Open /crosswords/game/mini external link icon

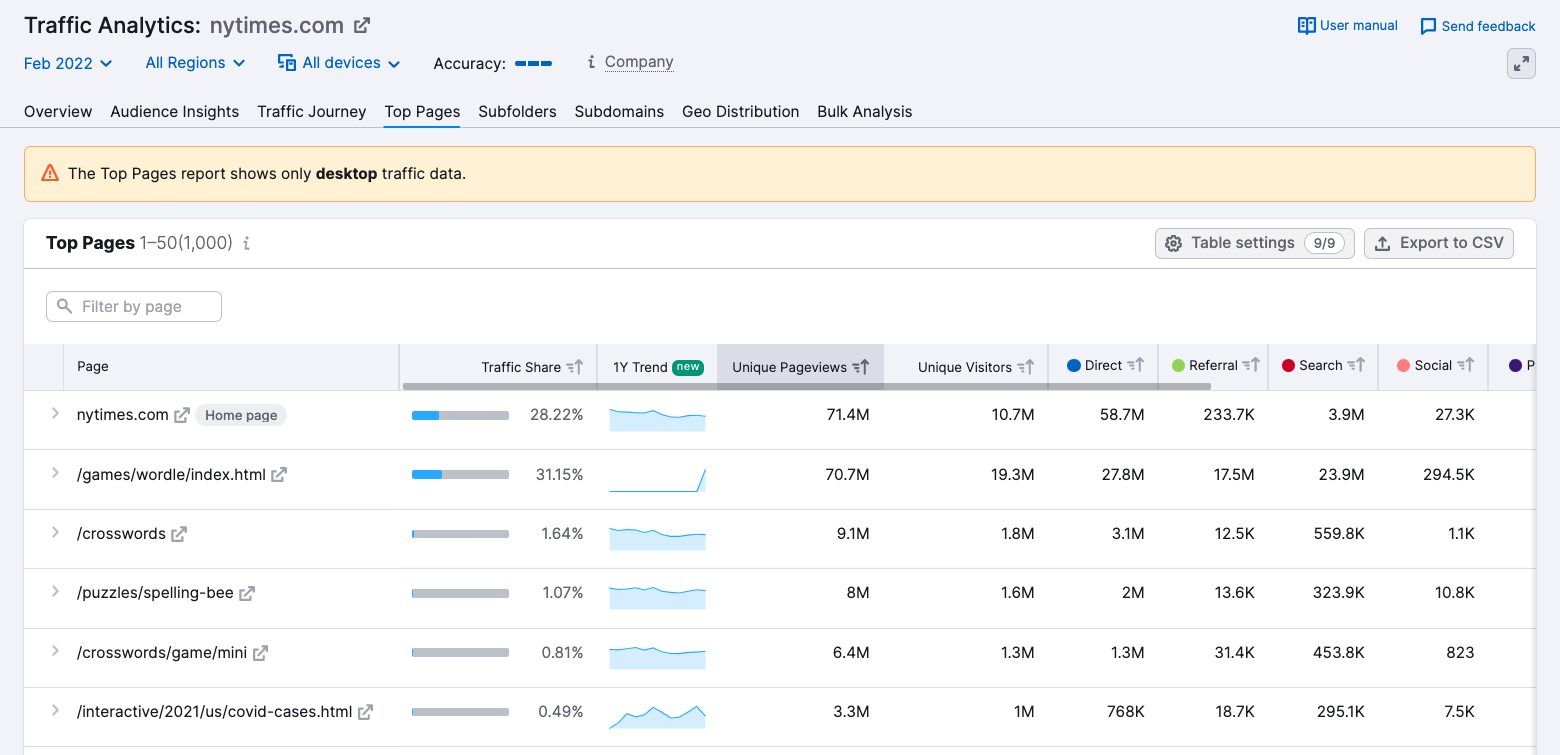point(260,653)
